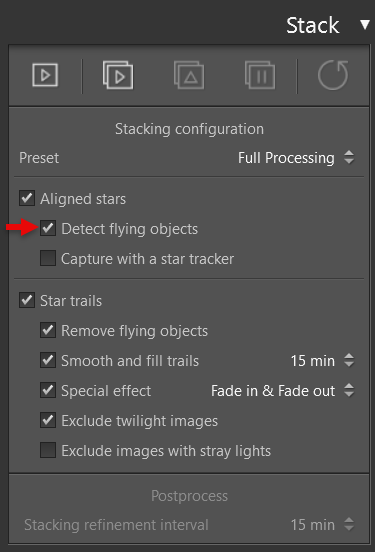Enable Capture with a star tracker

tap(48, 258)
